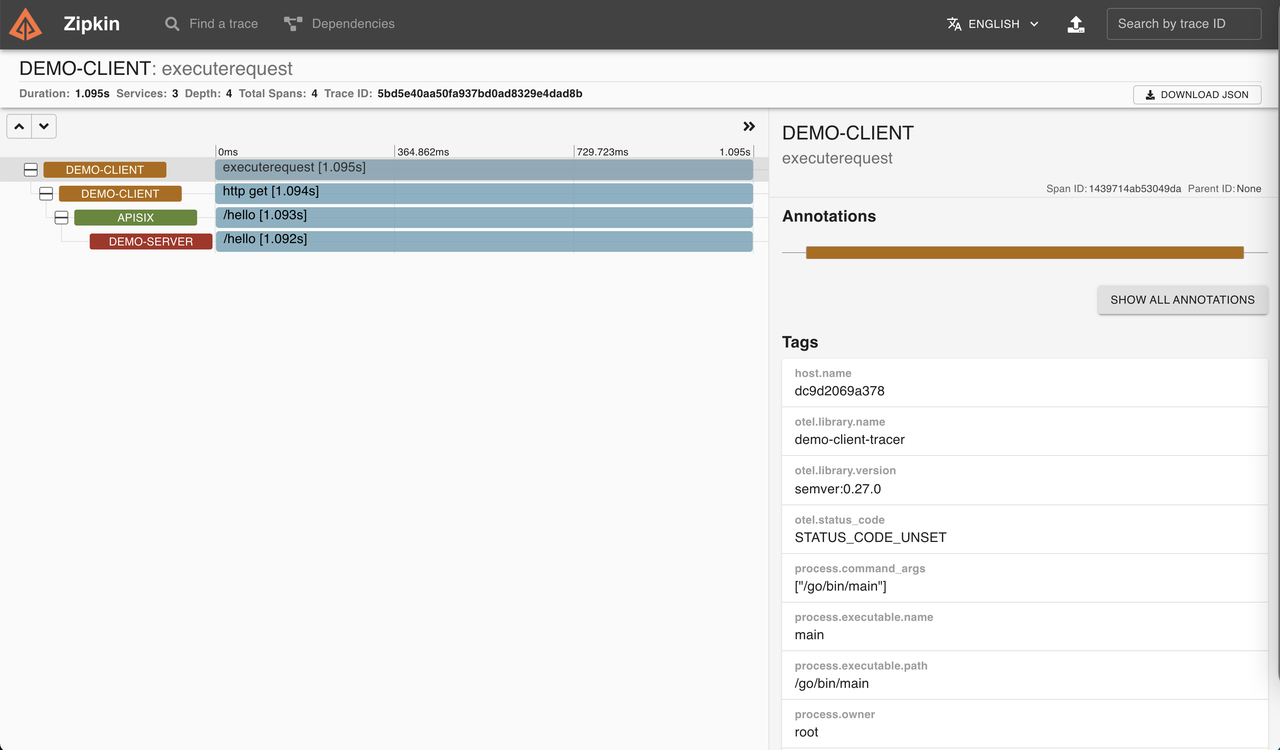Viewport: 1280px width, 750px height.
Task: Focus the Search by trace ID field
Action: (x=1182, y=24)
